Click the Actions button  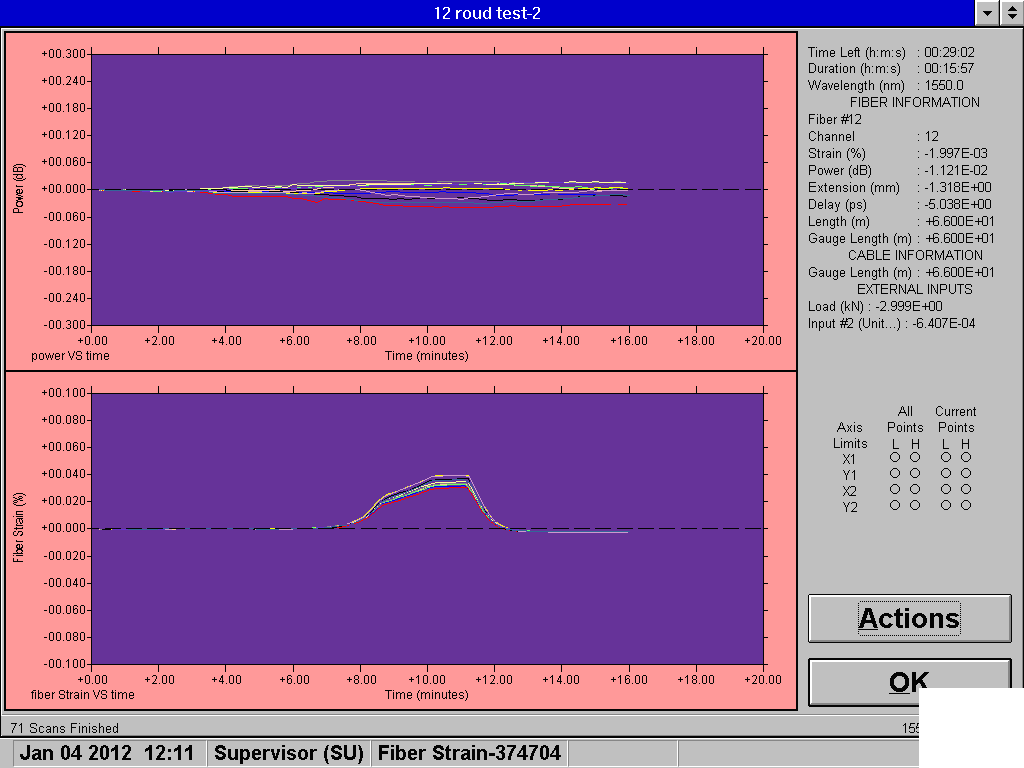tap(909, 619)
